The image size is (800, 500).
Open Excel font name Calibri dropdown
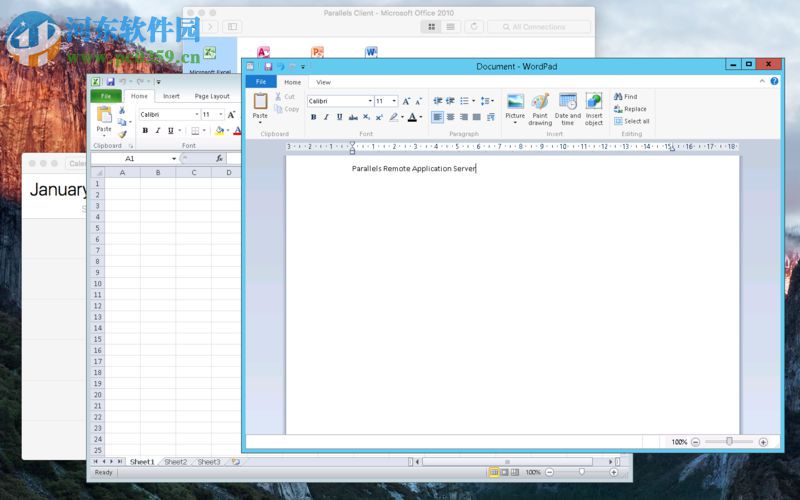point(196,114)
